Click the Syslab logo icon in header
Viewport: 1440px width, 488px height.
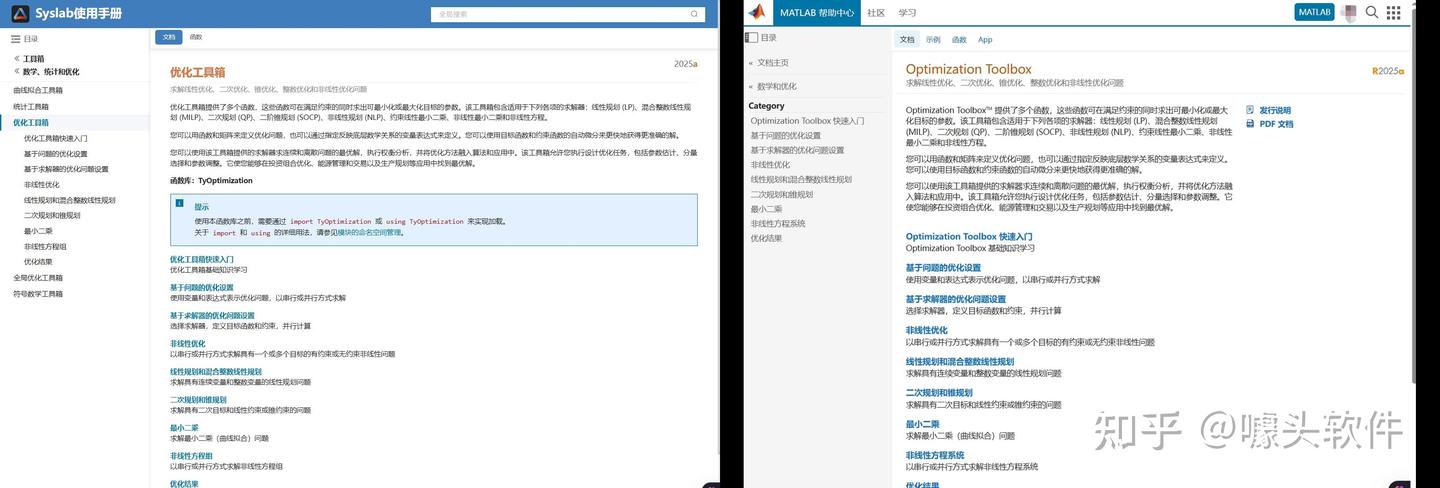click(x=20, y=13)
